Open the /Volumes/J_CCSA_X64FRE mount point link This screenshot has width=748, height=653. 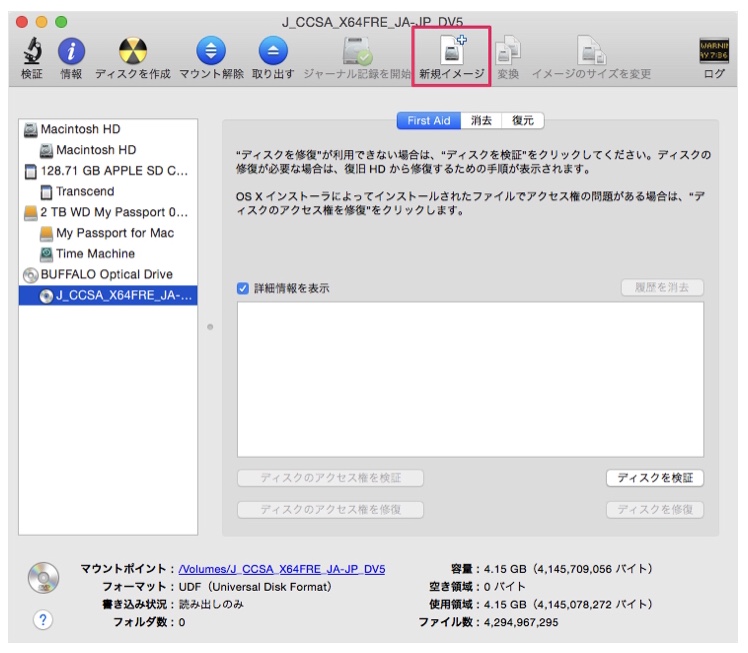[x=281, y=569]
